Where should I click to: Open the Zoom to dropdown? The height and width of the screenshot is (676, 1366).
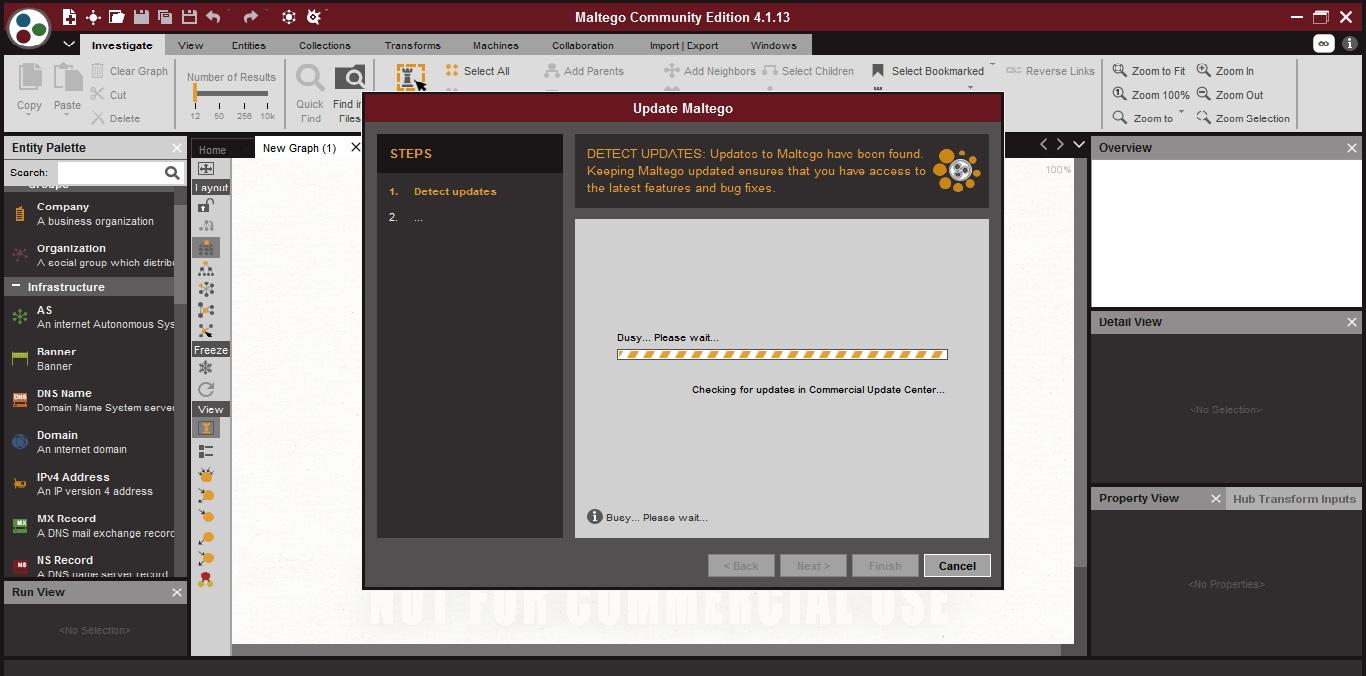pos(1182,114)
